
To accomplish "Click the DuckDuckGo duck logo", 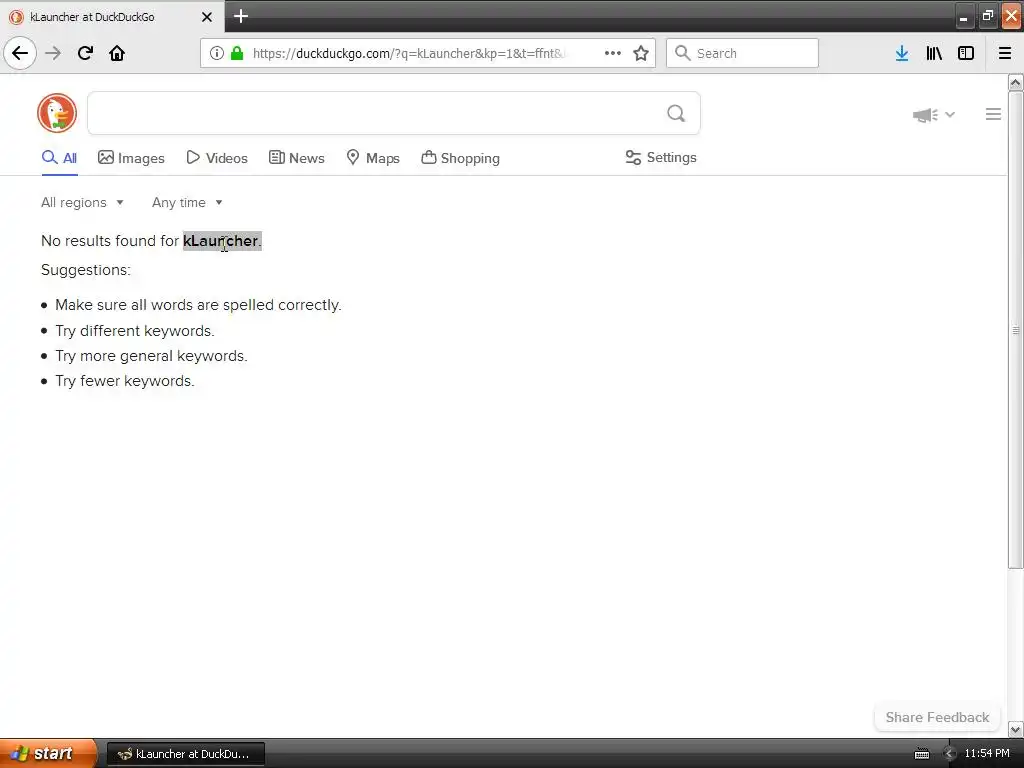I will (57, 113).
